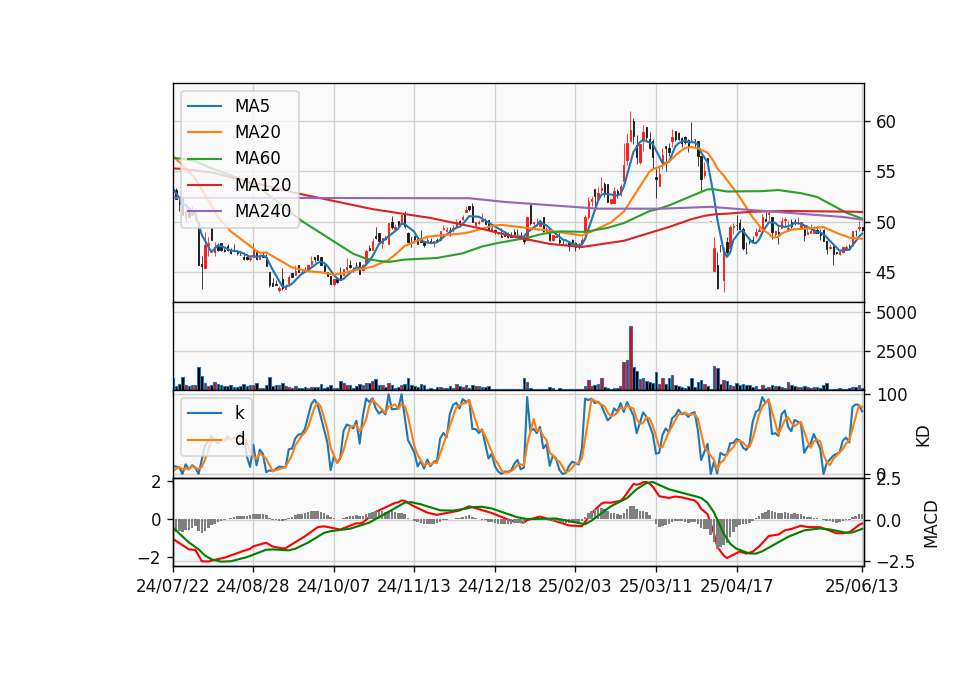Viewport: 960px width, 690px height.
Task: Click the MACD axis label
Action: 931,524
